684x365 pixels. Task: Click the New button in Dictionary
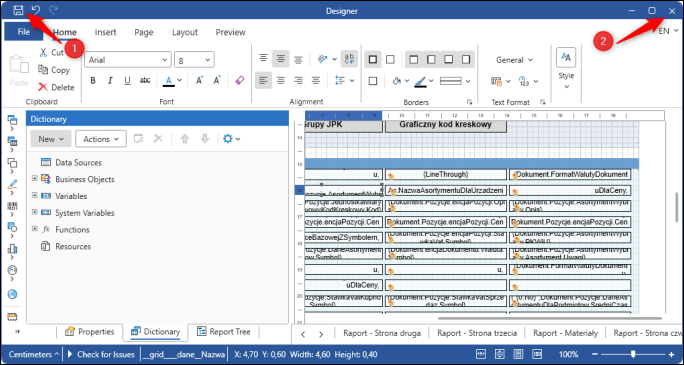51,139
